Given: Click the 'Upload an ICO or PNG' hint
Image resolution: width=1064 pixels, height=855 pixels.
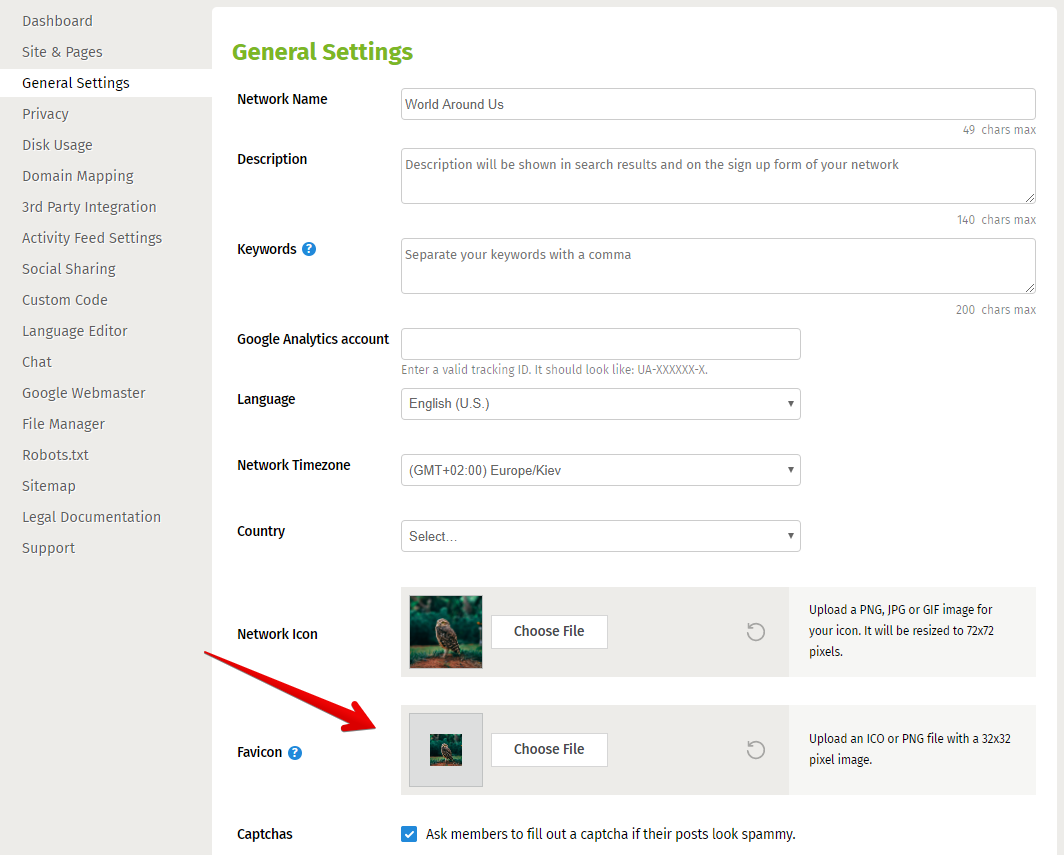Looking at the screenshot, I should click(909, 749).
